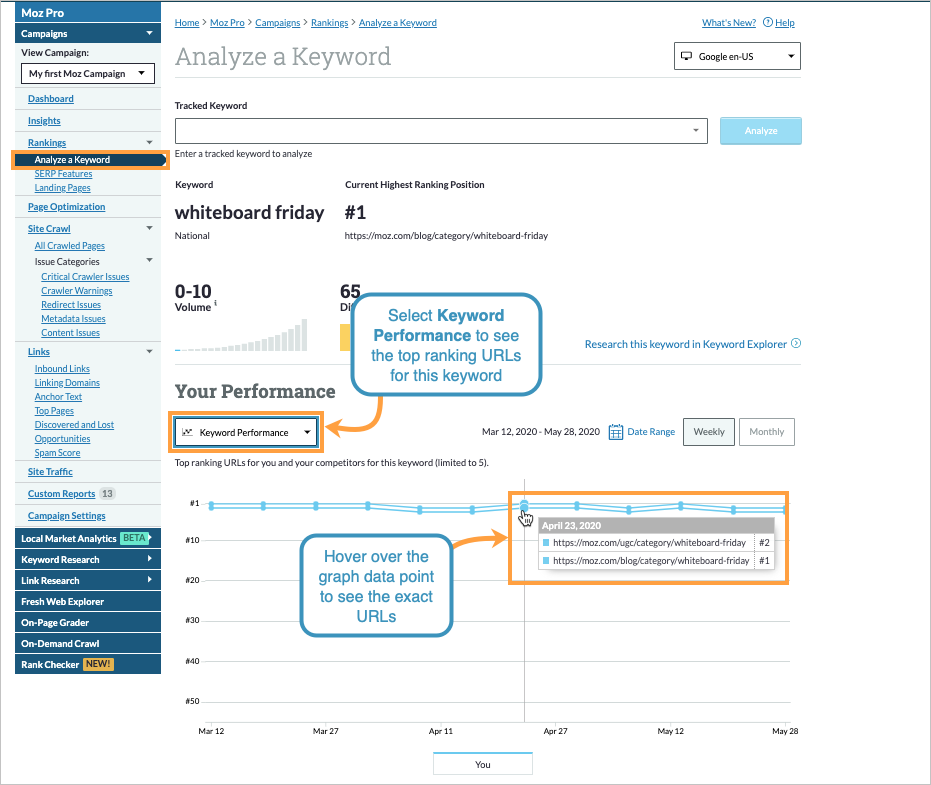Click the Date Range label link
Image resolution: width=931 pixels, height=785 pixels.
[651, 432]
